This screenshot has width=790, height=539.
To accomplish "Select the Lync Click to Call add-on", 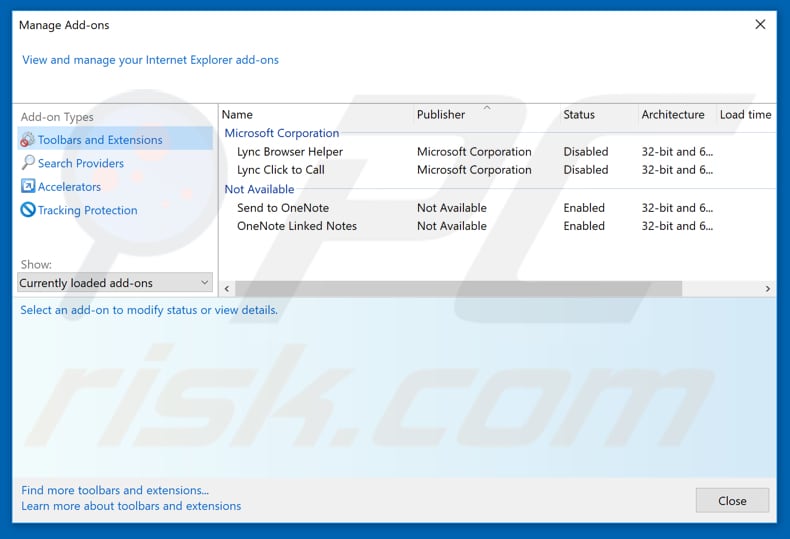I will pyautogui.click(x=281, y=170).
